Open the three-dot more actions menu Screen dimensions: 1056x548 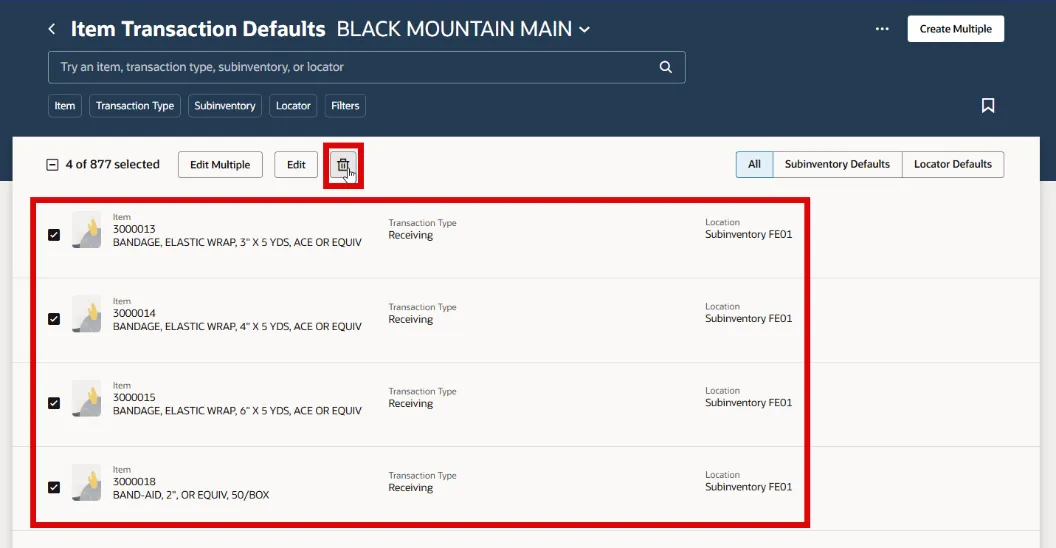(x=882, y=29)
